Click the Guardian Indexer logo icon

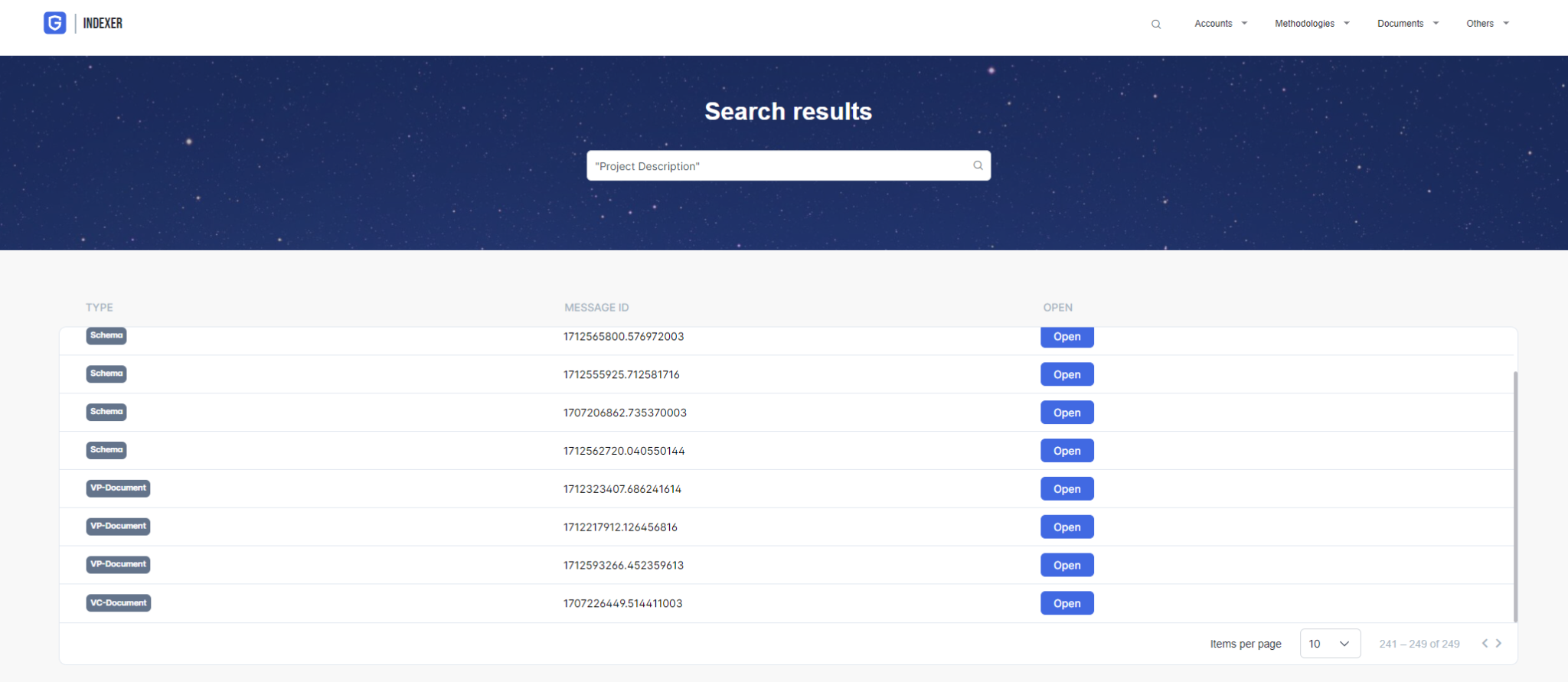click(x=54, y=23)
